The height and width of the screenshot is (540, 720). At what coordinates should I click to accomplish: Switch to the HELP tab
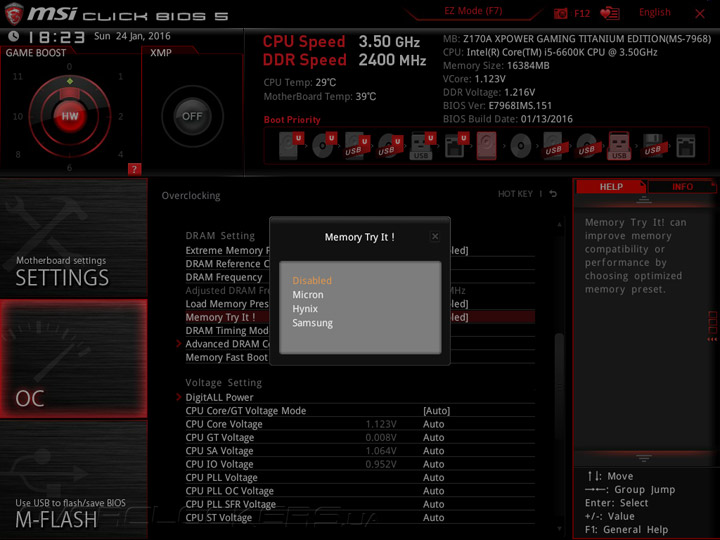point(611,187)
